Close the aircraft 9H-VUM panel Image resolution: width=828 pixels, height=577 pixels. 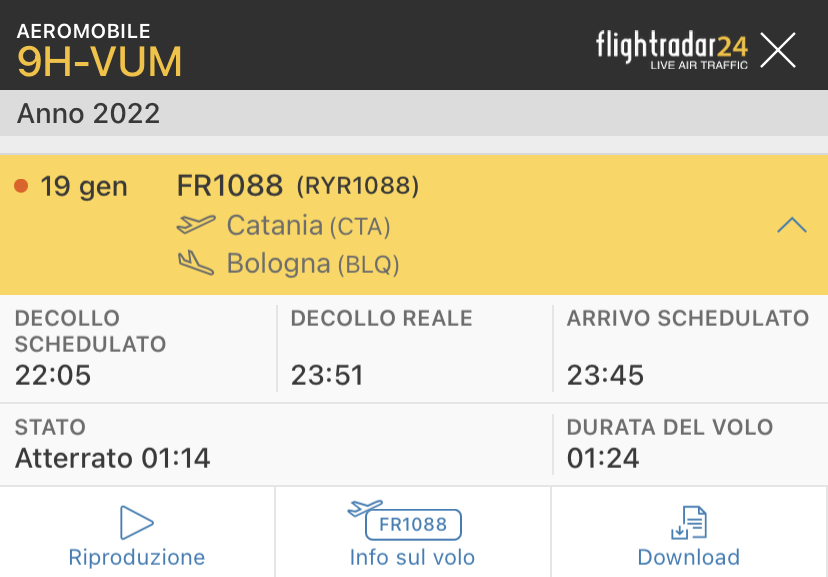pos(778,50)
